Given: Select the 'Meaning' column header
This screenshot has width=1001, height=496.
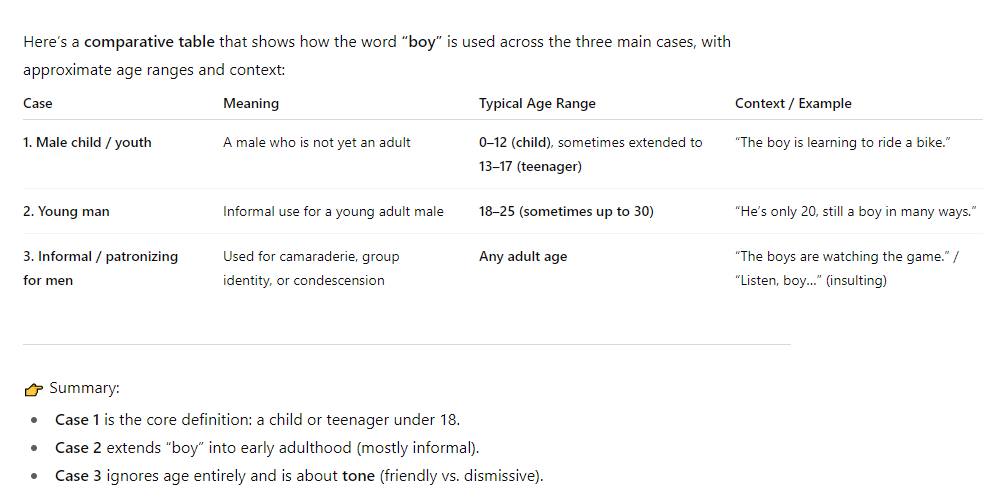Looking at the screenshot, I should tap(251, 103).
